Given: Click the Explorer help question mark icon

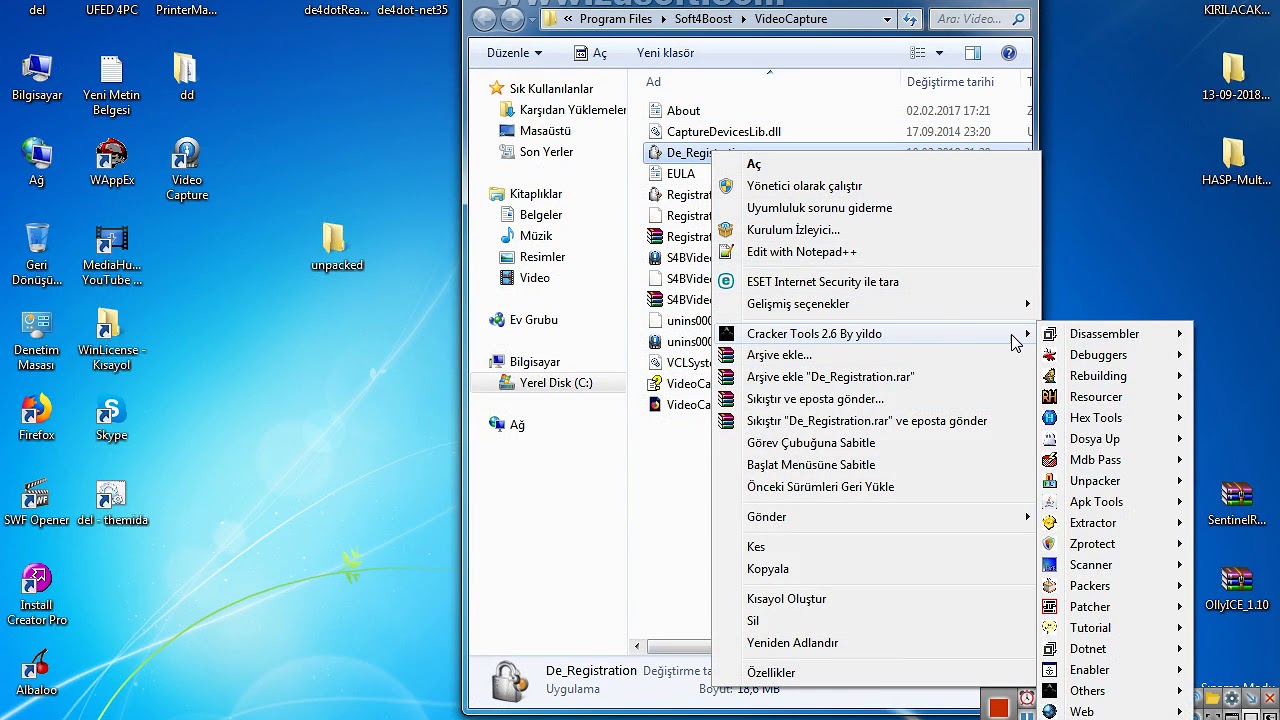Looking at the screenshot, I should (1009, 53).
